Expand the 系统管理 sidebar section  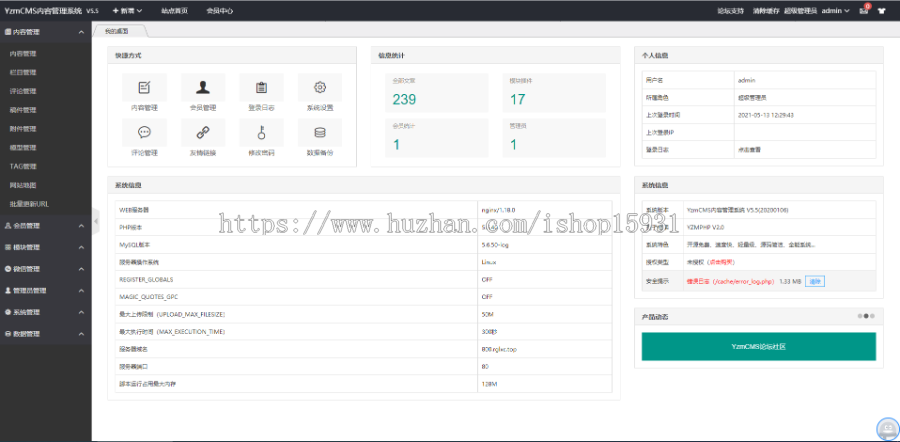pyautogui.click(x=45, y=312)
